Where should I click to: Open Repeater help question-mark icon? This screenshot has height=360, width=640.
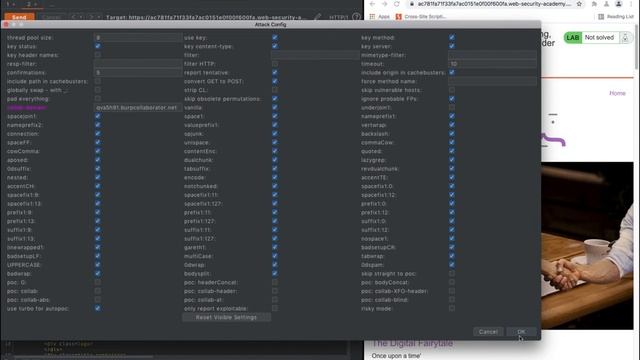point(356,17)
